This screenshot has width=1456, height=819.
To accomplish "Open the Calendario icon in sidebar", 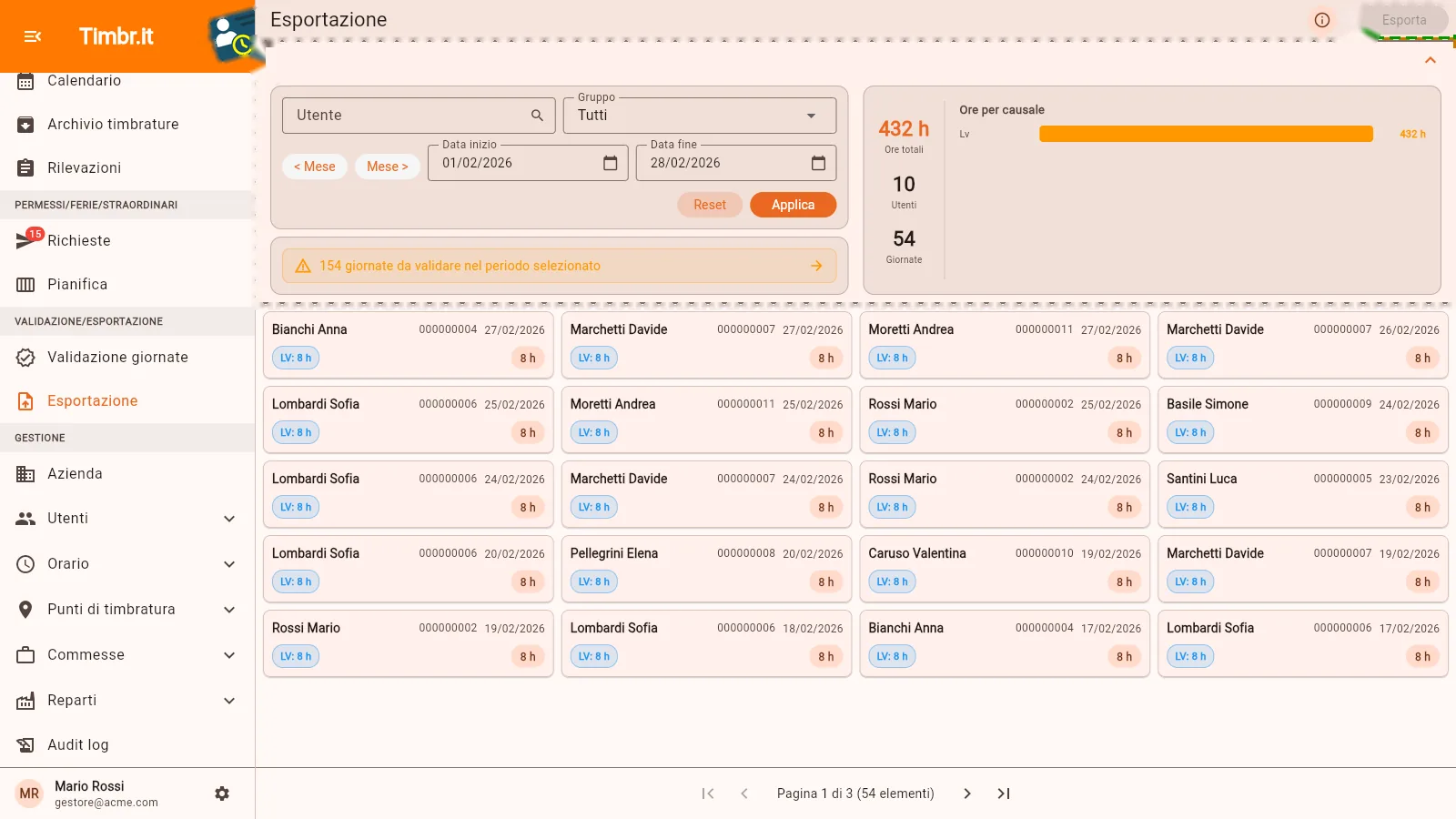I will (25, 81).
